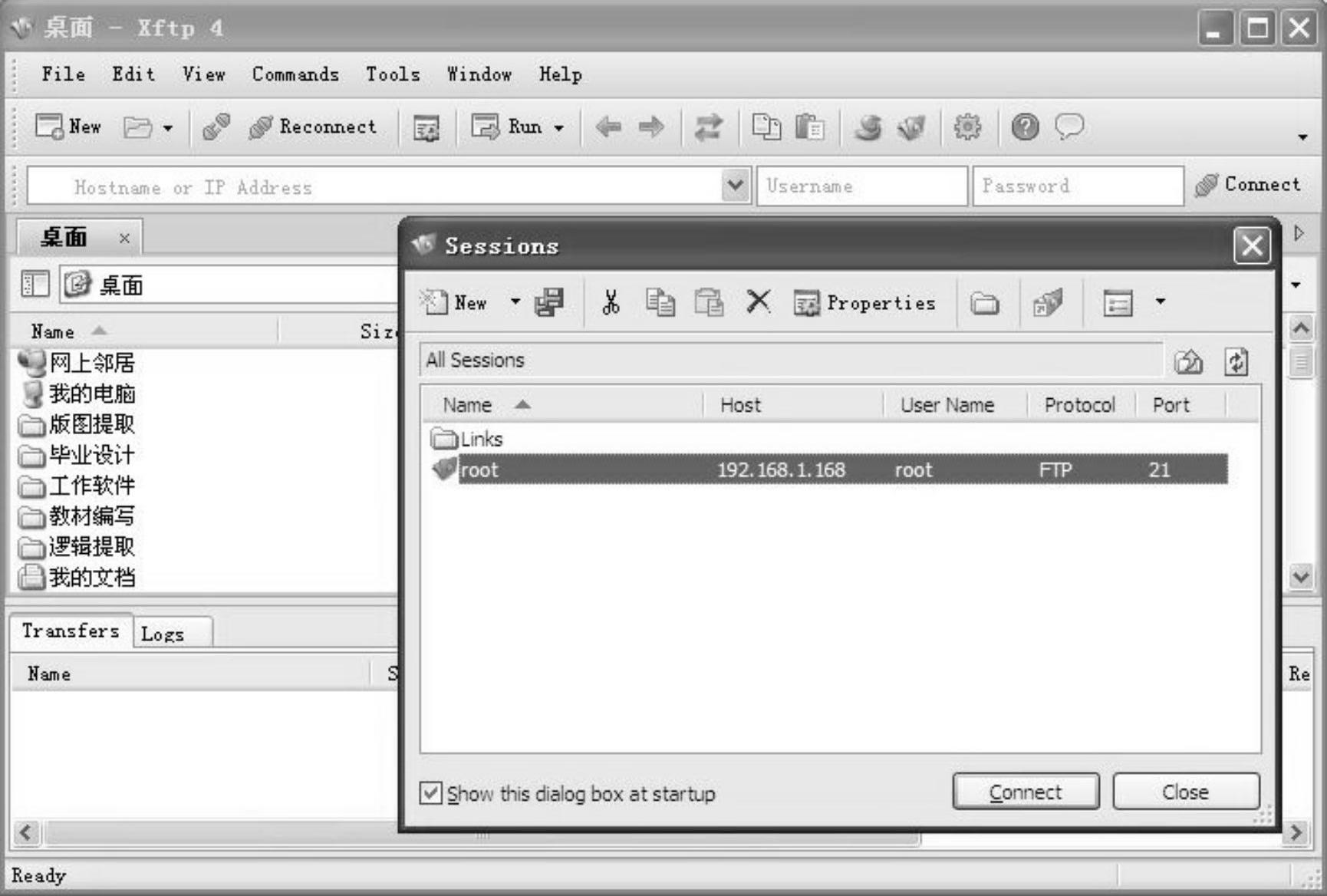Open the Edit menu
Image resolution: width=1327 pixels, height=896 pixels.
click(133, 74)
